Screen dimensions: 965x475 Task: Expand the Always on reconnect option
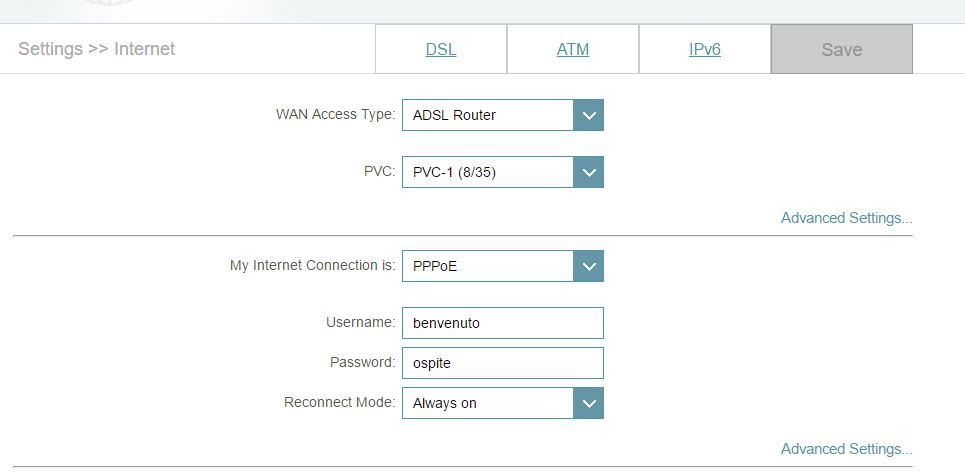coord(488,403)
